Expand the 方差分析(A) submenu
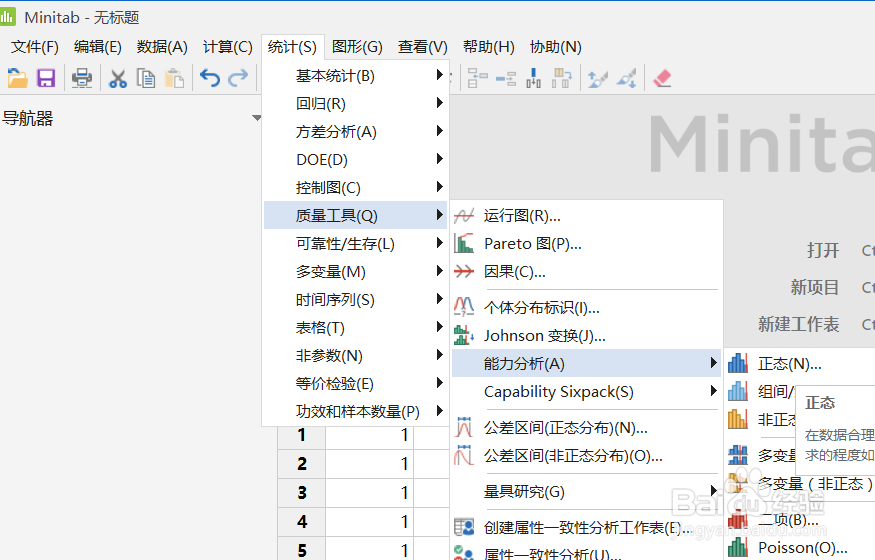Screen dimensions: 875x560 (355, 132)
